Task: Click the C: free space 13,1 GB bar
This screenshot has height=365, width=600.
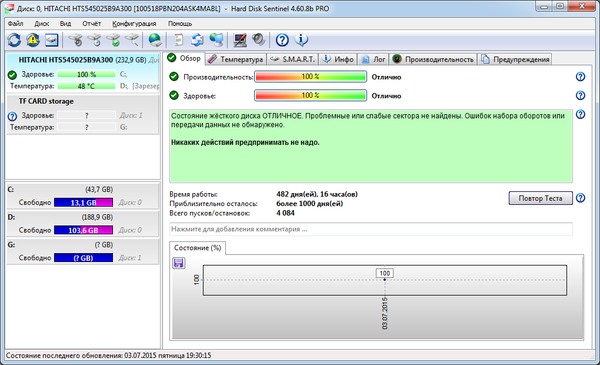Action: click(83, 202)
